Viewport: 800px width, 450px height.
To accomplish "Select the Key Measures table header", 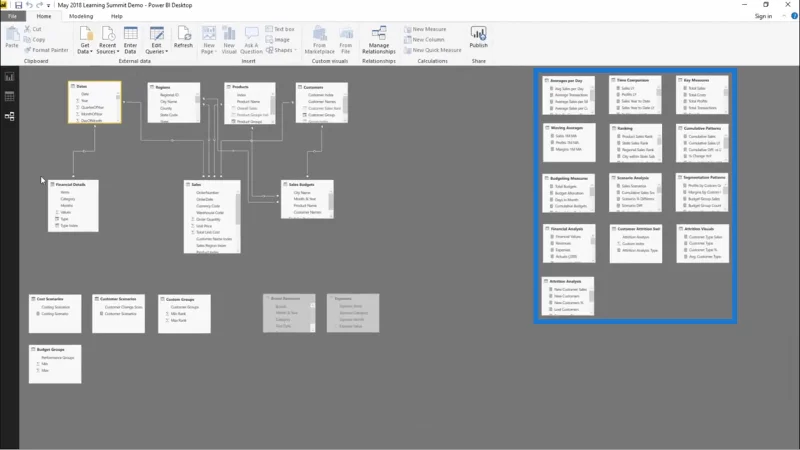I will [x=702, y=80].
